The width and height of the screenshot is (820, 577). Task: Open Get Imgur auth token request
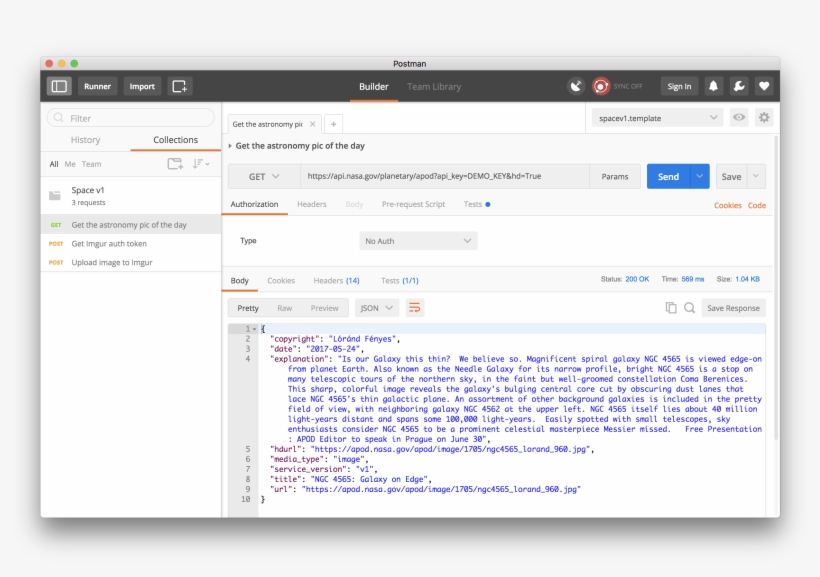click(x=131, y=244)
